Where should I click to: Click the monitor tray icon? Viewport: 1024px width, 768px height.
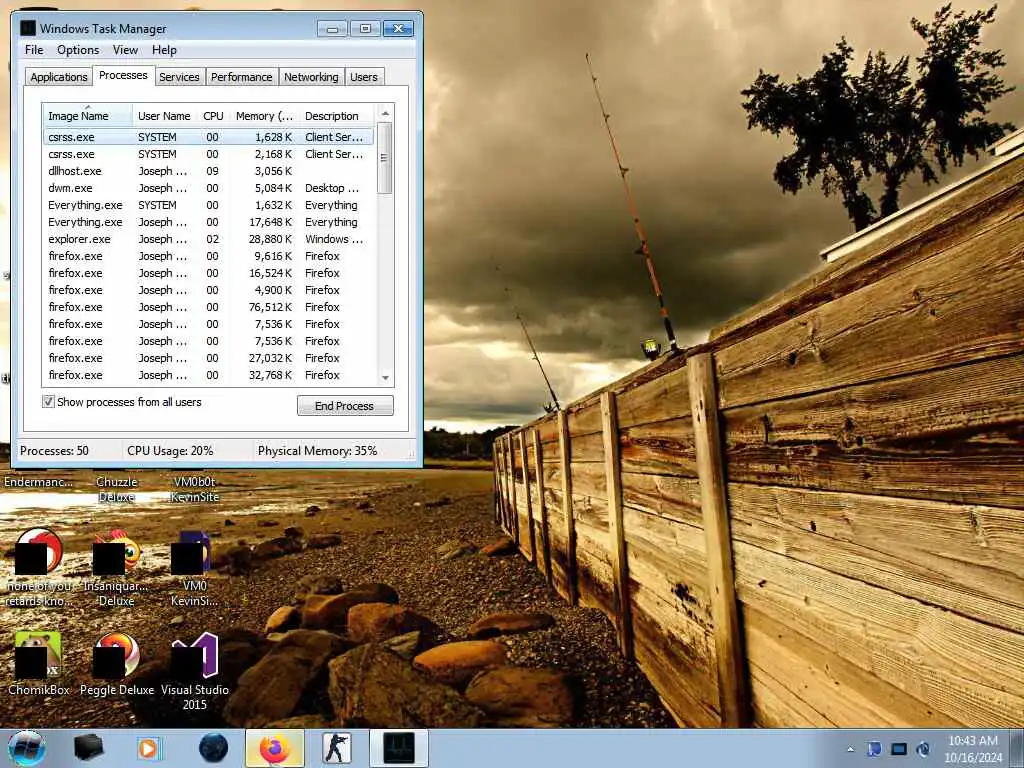899,749
